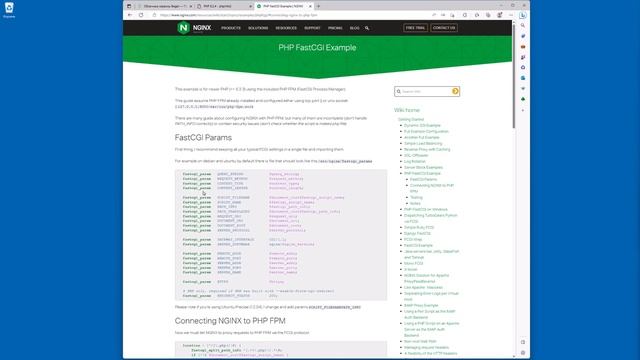The width and height of the screenshot is (640, 360).
Task: Click the yellow search submit arrow
Action: 455,91
